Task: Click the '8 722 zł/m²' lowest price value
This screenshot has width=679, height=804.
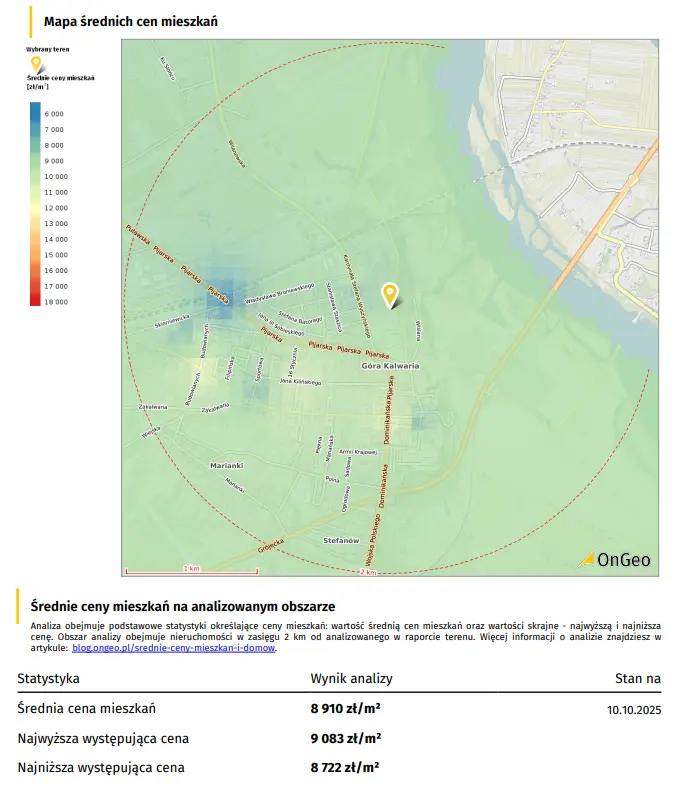Action: pyautogui.click(x=345, y=768)
